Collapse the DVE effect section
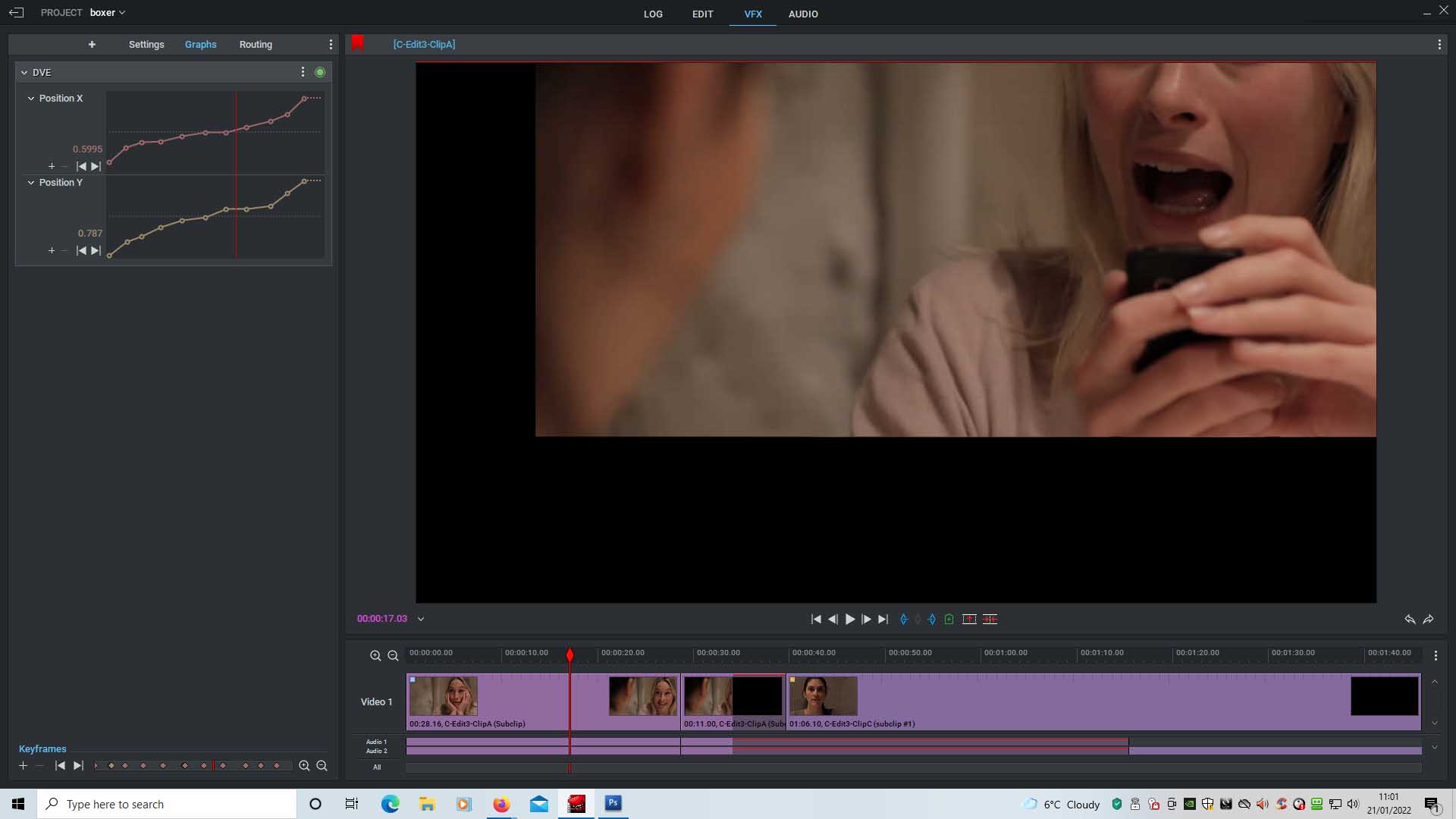This screenshot has width=1456, height=819. (x=24, y=73)
